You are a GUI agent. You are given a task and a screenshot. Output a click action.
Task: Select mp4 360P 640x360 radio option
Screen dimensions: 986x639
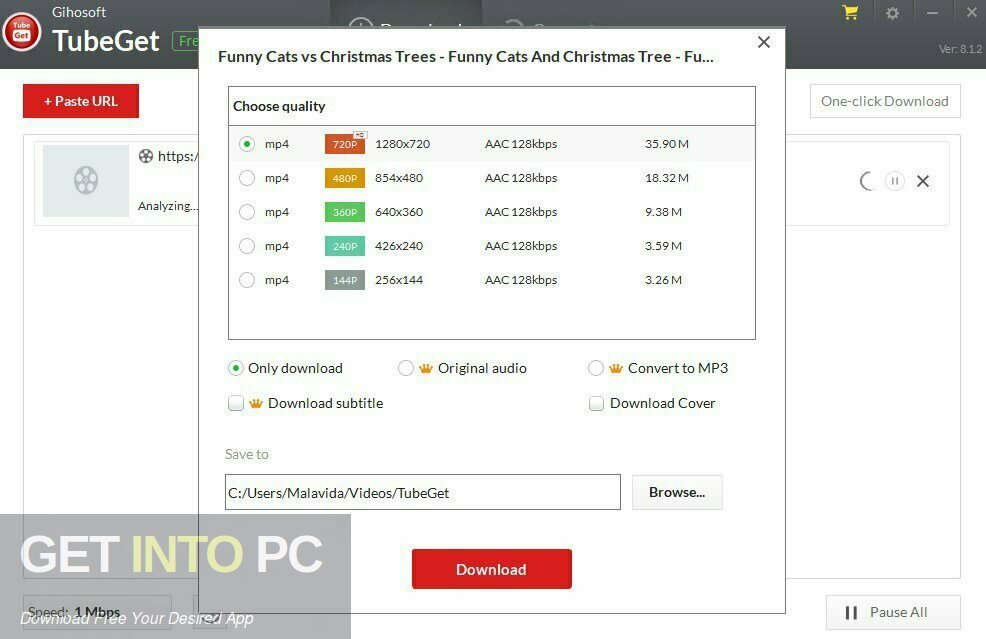point(247,212)
